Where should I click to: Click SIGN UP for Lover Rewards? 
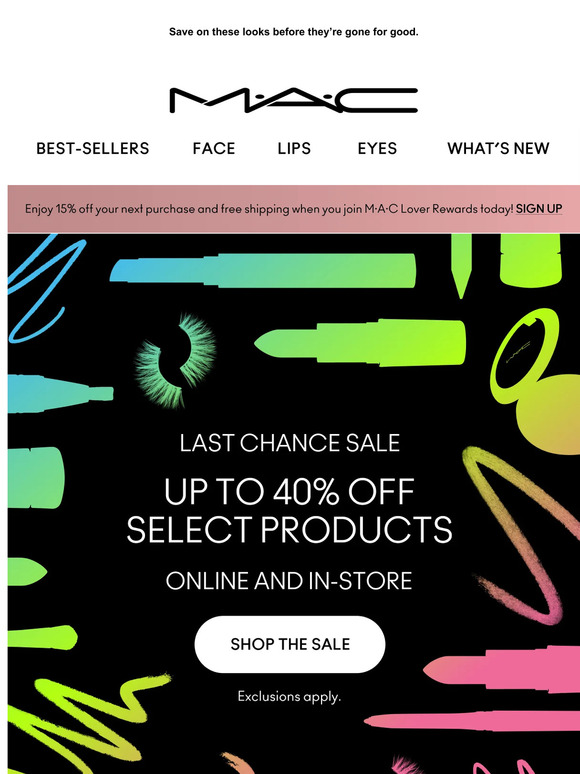click(539, 209)
